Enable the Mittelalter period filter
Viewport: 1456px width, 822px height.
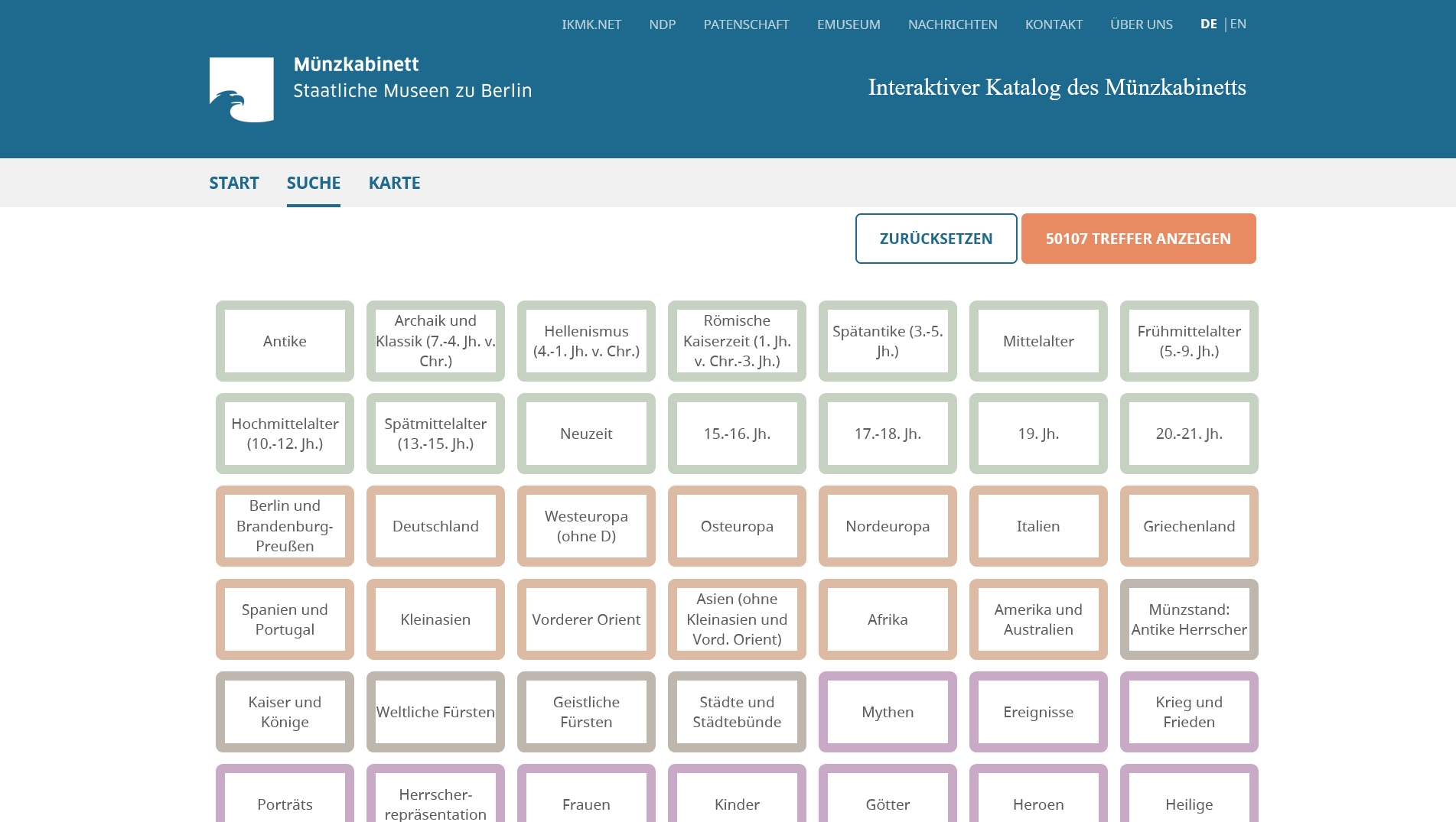[x=1037, y=341]
